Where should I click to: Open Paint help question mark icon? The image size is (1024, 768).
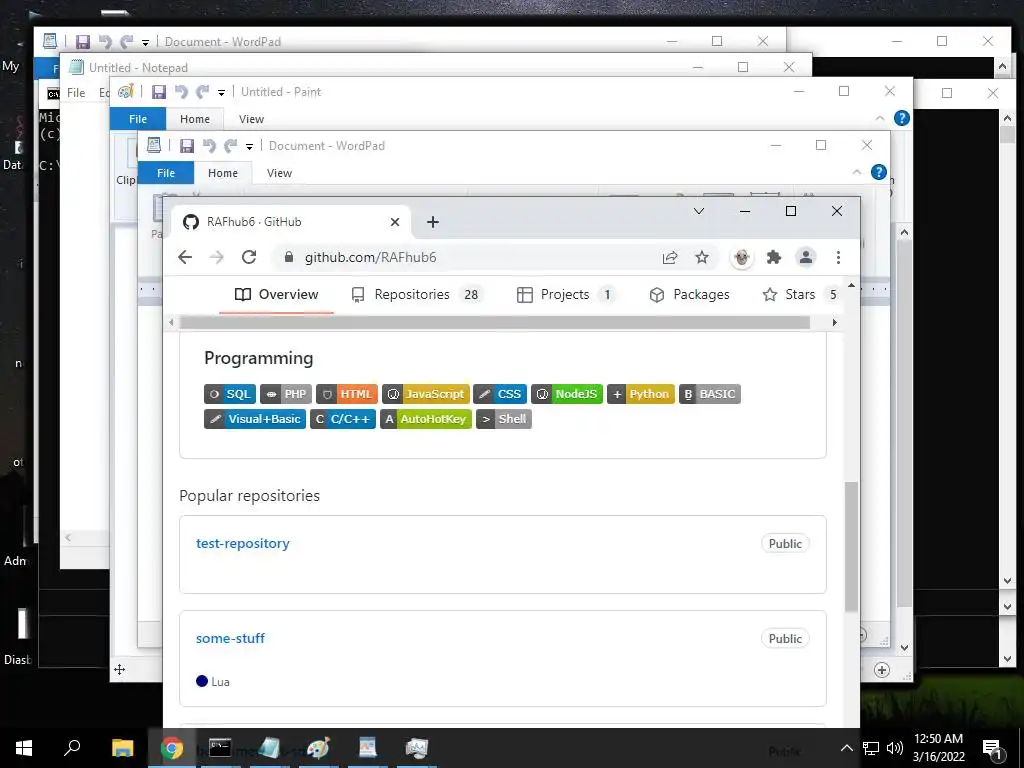(902, 118)
